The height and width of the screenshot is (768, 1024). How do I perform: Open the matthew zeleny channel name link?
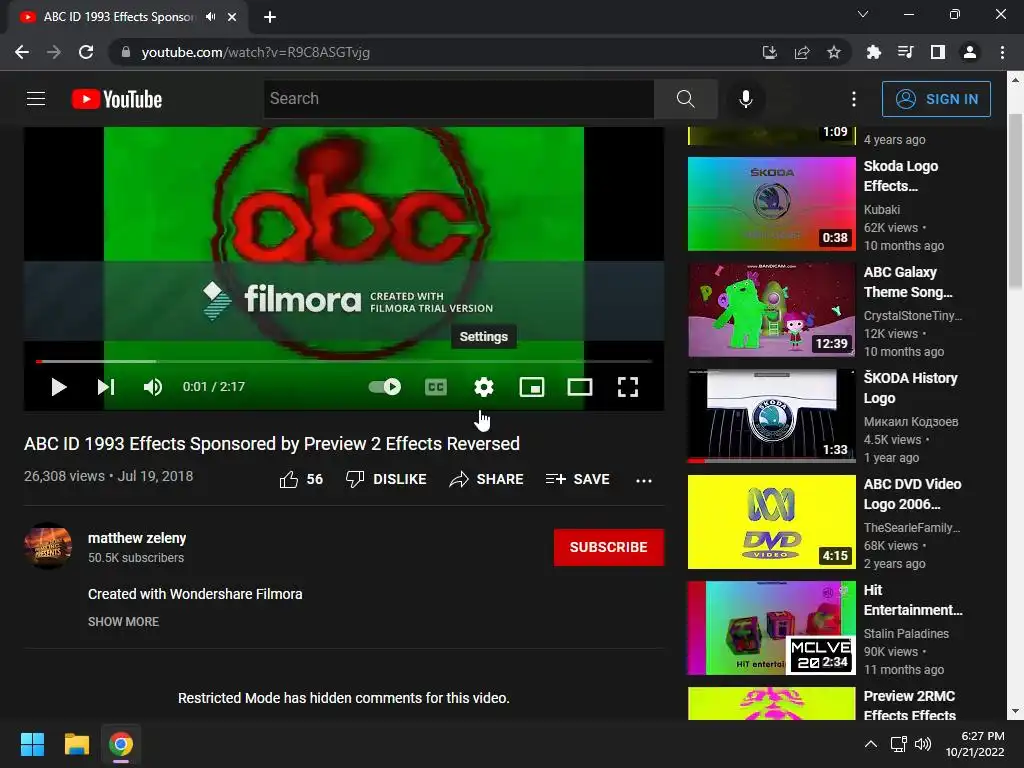click(x=137, y=538)
